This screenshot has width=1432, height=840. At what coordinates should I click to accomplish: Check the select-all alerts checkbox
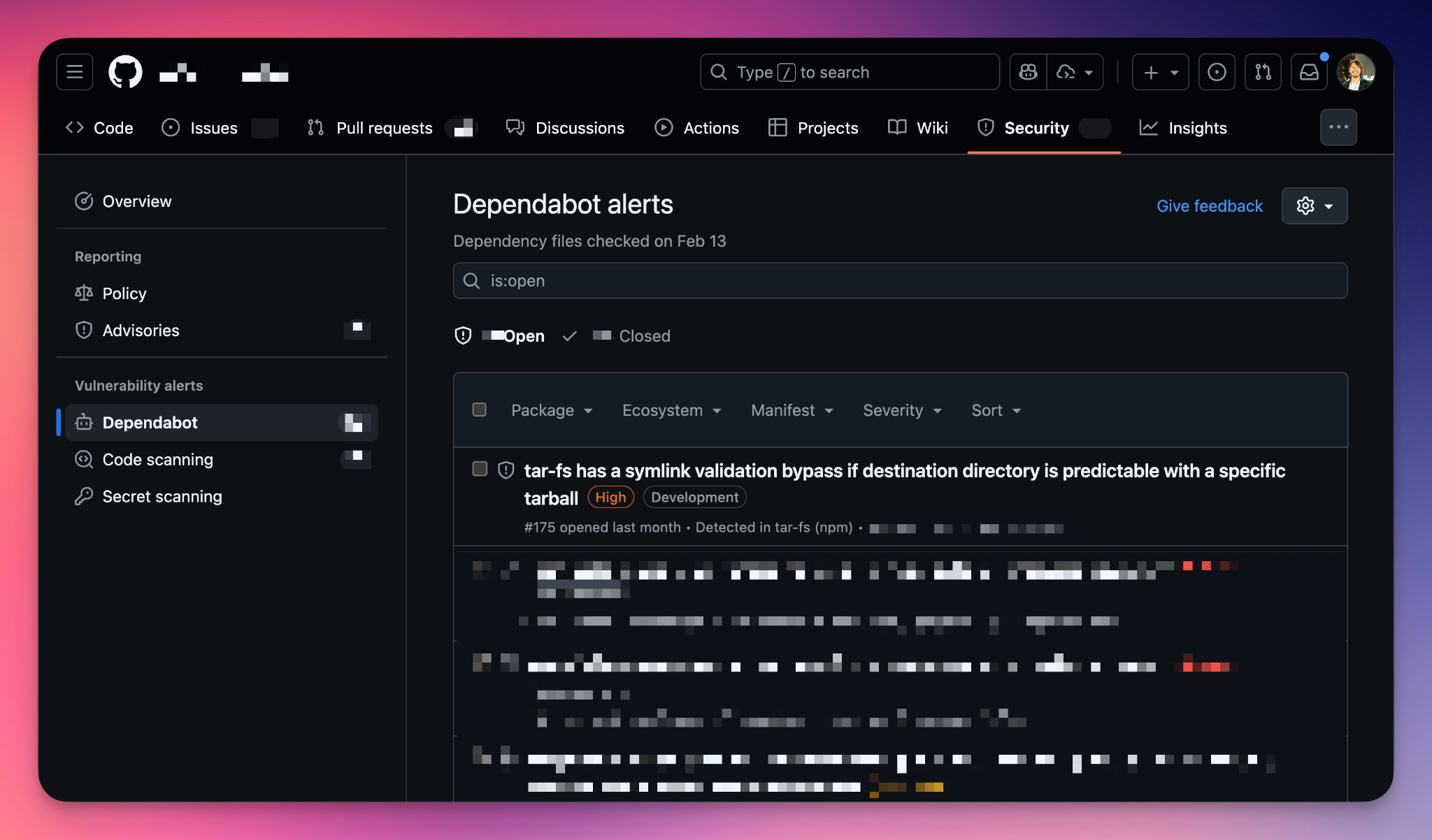point(480,410)
